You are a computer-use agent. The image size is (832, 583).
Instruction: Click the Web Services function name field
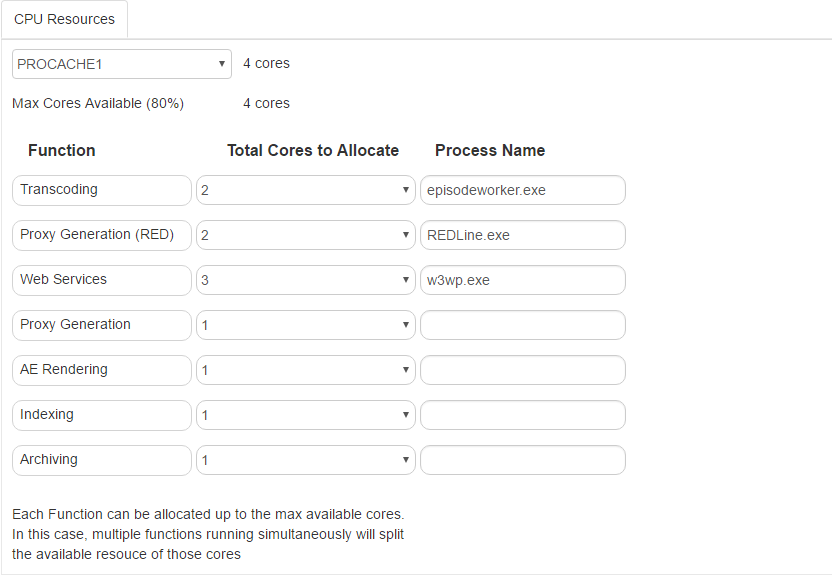(102, 280)
